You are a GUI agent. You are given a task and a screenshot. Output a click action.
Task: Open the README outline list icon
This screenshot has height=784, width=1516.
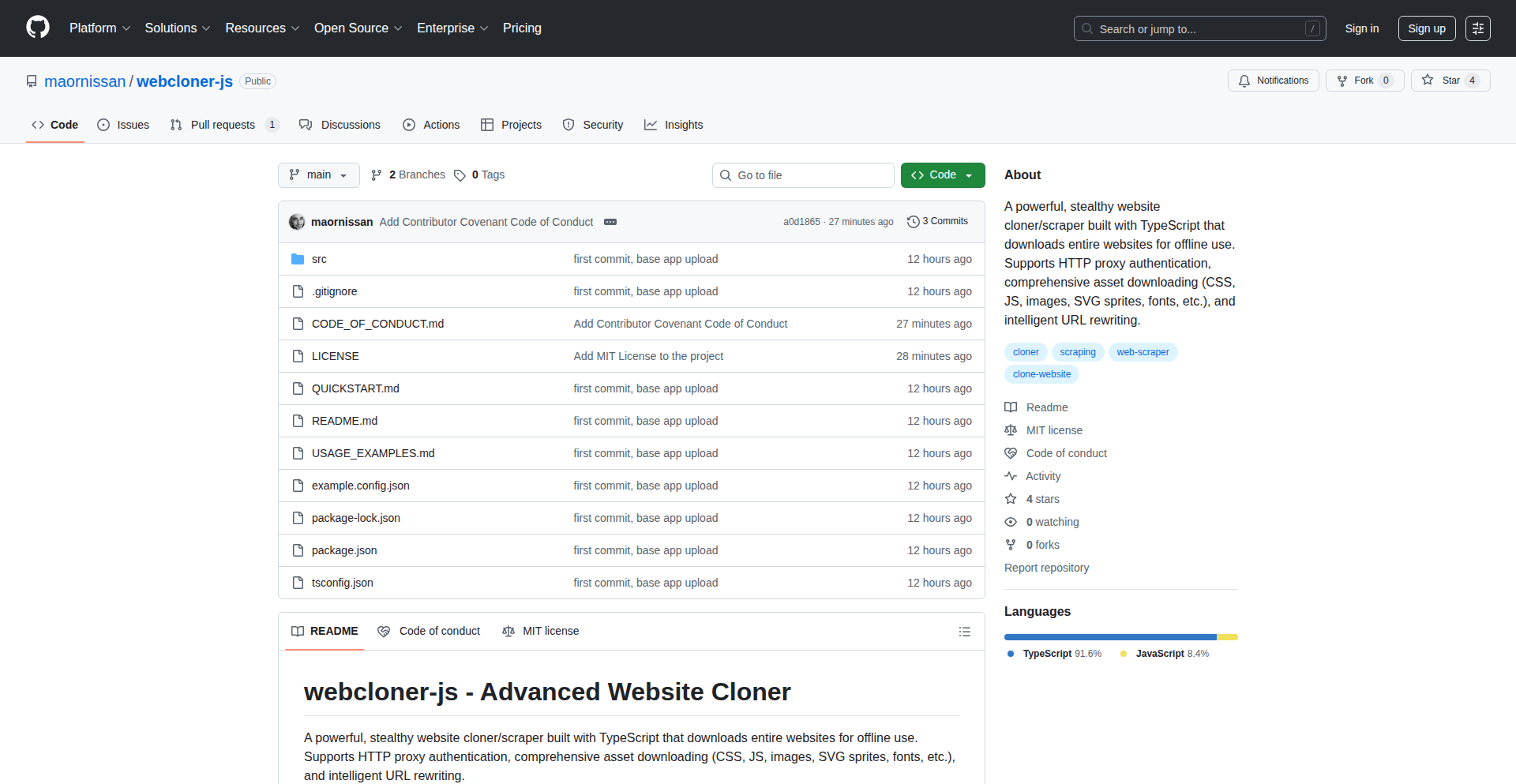pos(965,632)
